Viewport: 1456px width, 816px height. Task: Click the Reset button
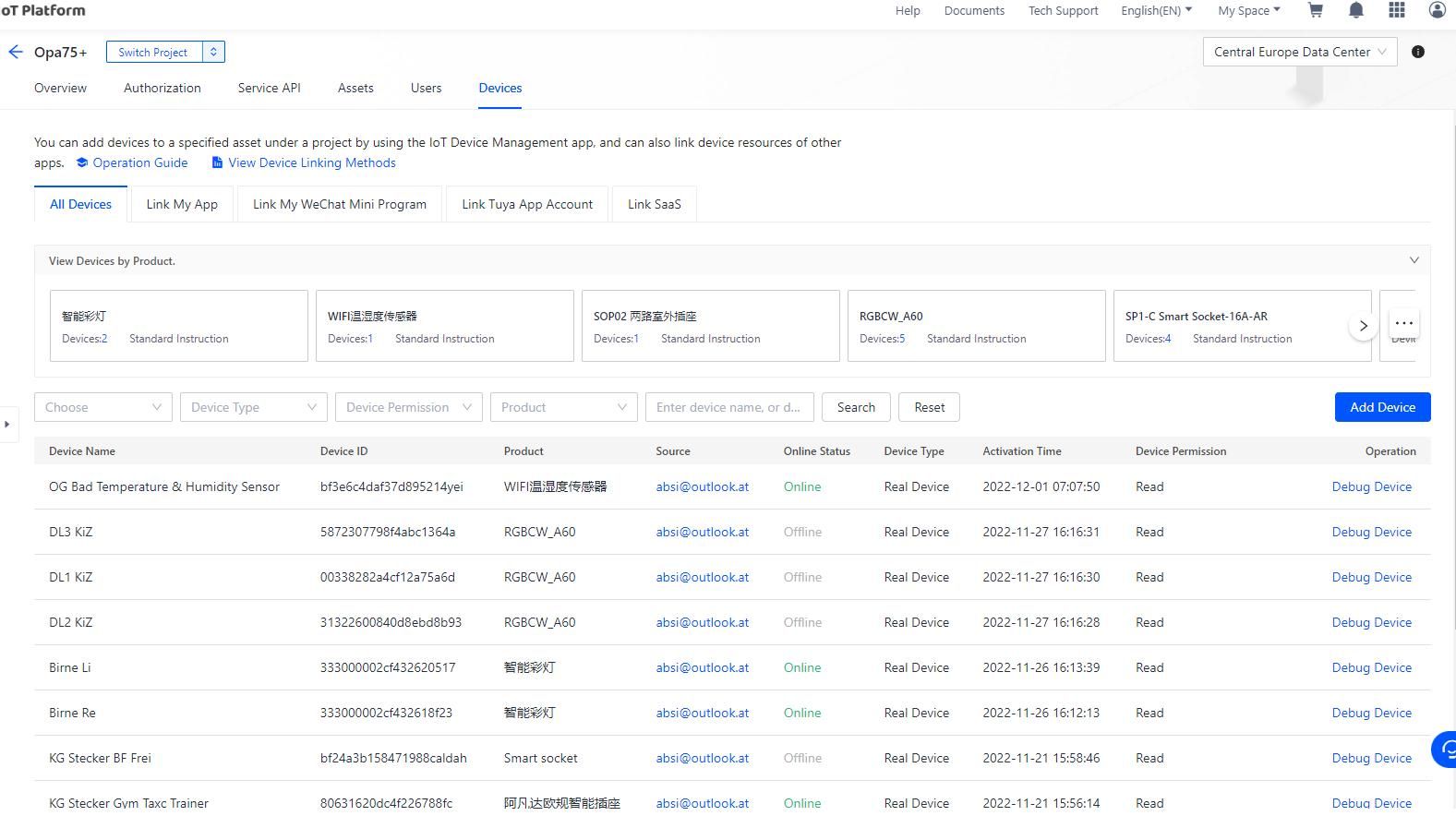click(929, 407)
